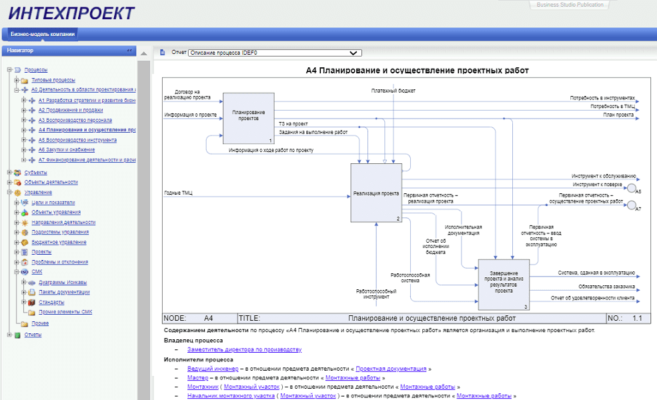Expand the A2 Продвижение и продажи node
657x400 pixels.
[24, 110]
